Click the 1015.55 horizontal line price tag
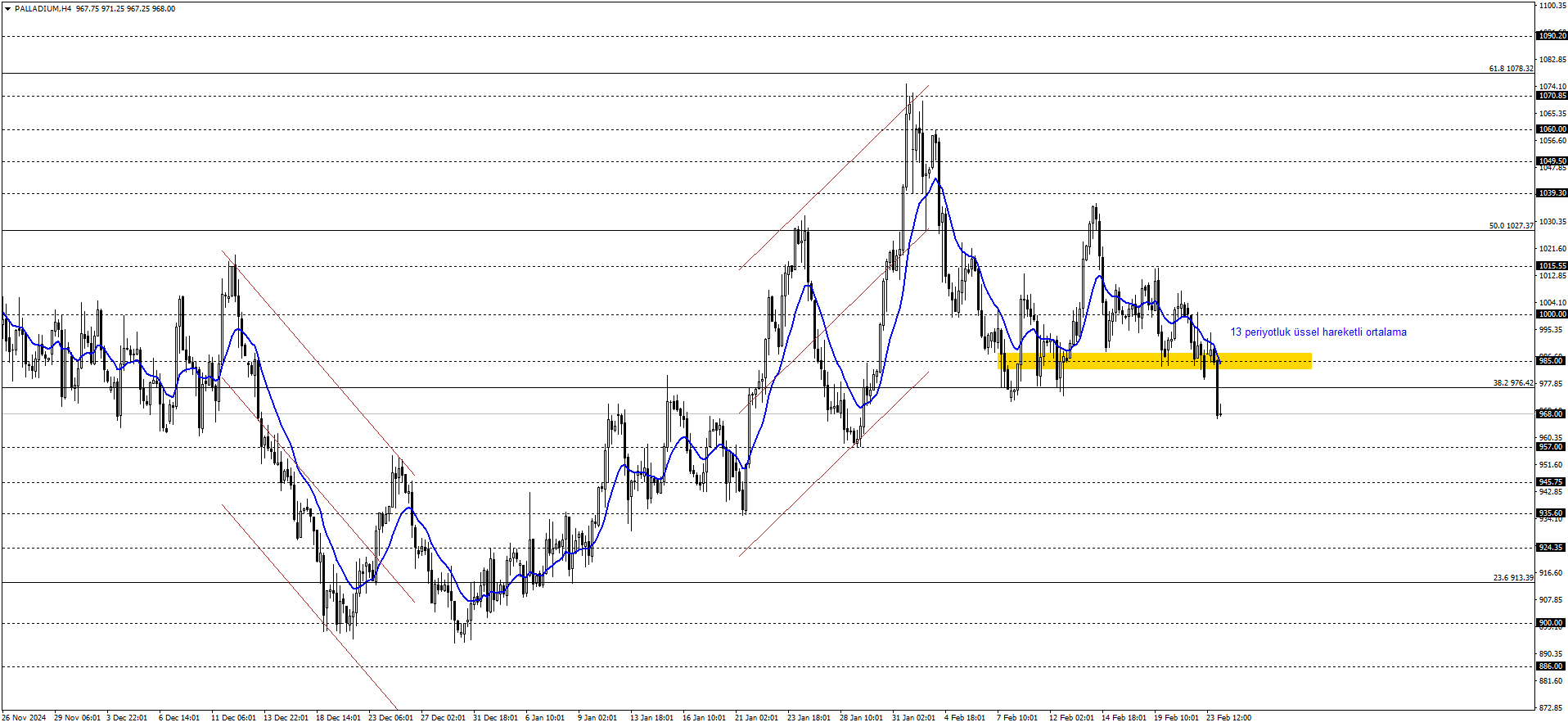 (1552, 266)
